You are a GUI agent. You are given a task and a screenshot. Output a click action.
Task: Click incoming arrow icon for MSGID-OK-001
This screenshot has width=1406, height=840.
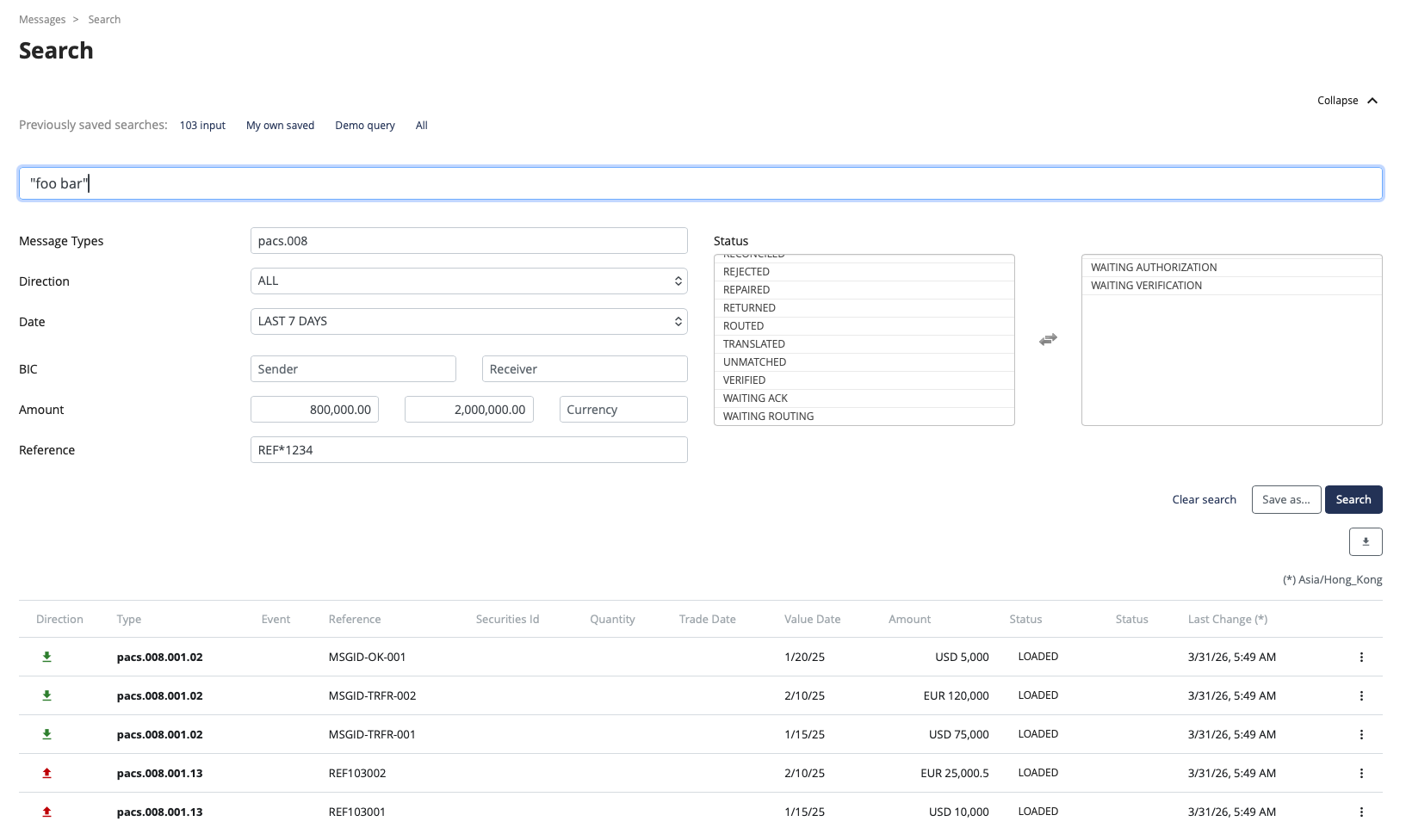[47, 657]
